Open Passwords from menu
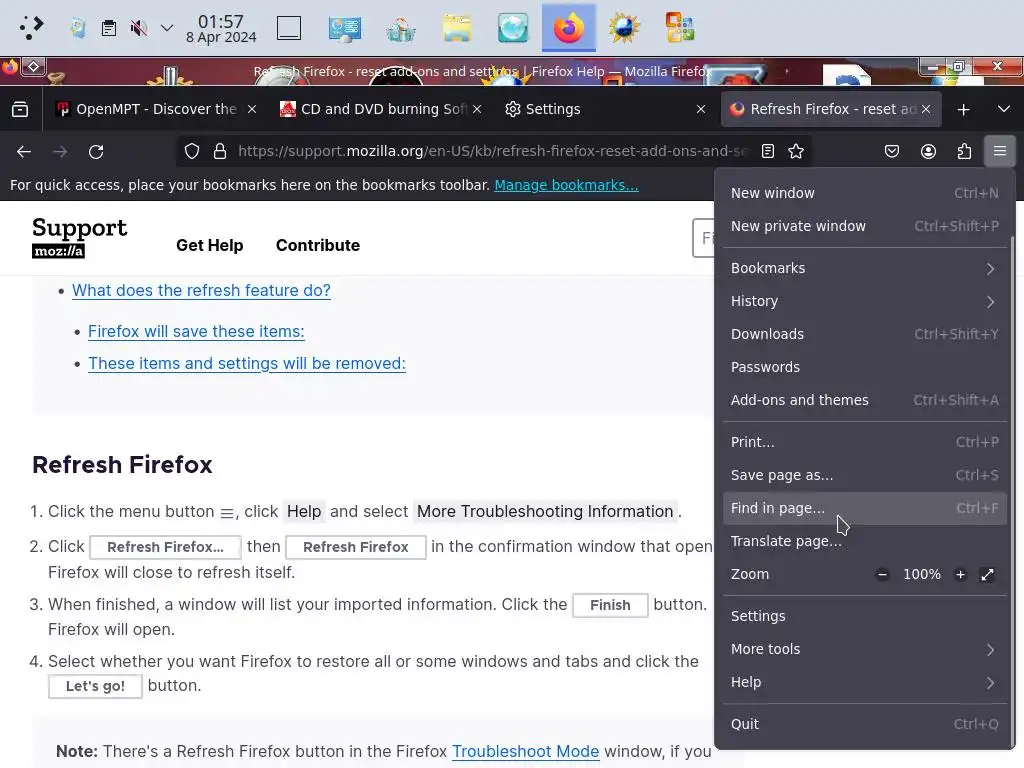 865,367
